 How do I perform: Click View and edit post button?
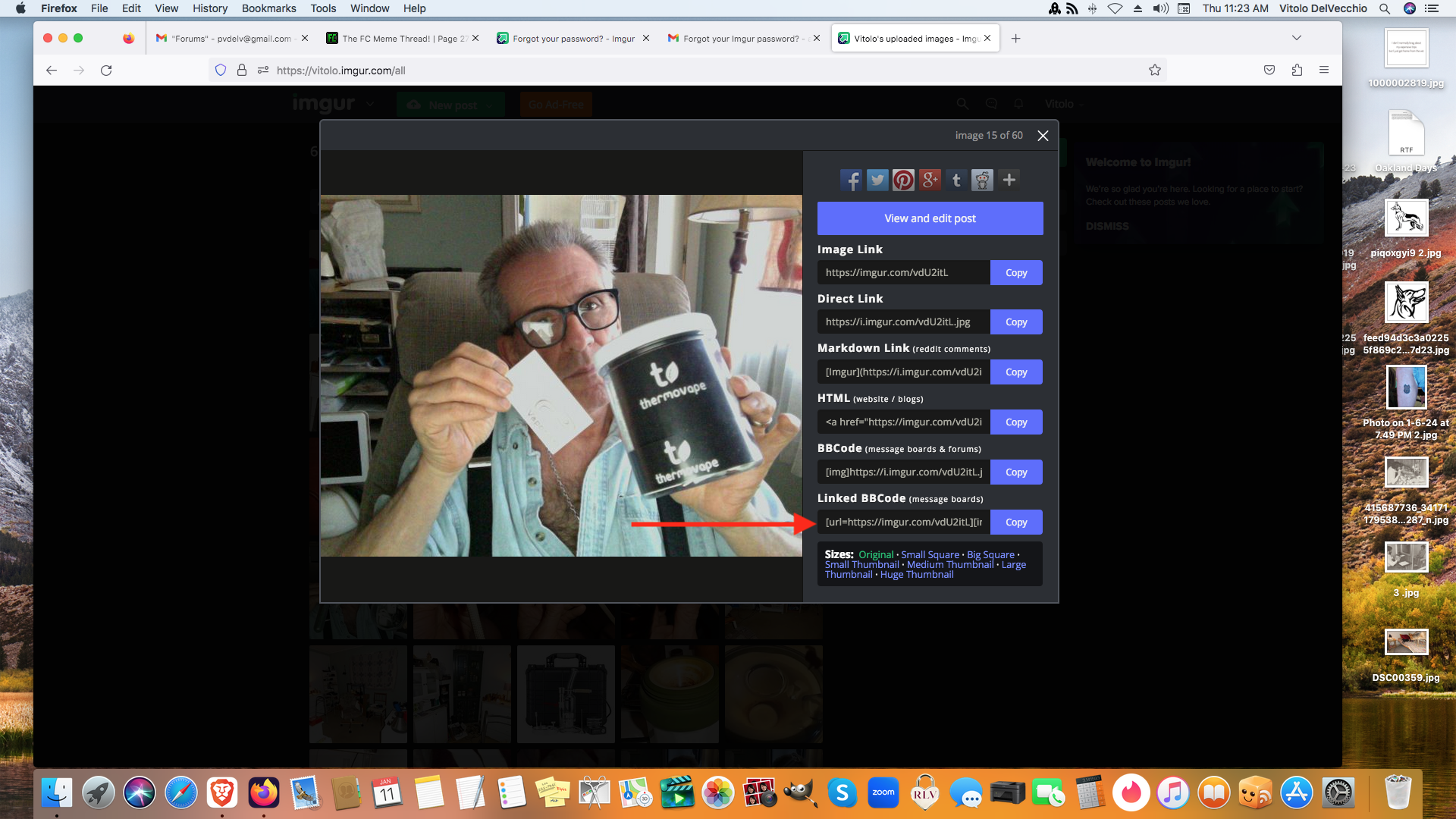[x=930, y=218]
